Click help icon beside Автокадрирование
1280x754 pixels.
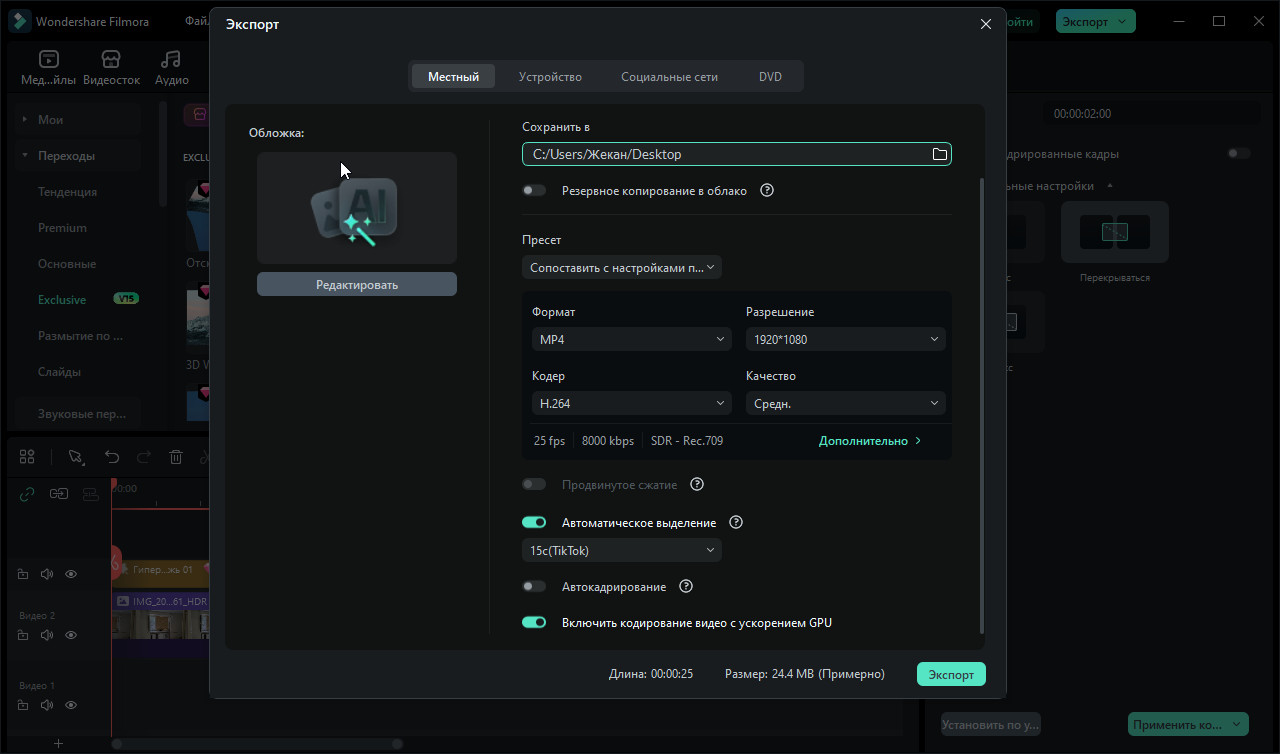686,587
